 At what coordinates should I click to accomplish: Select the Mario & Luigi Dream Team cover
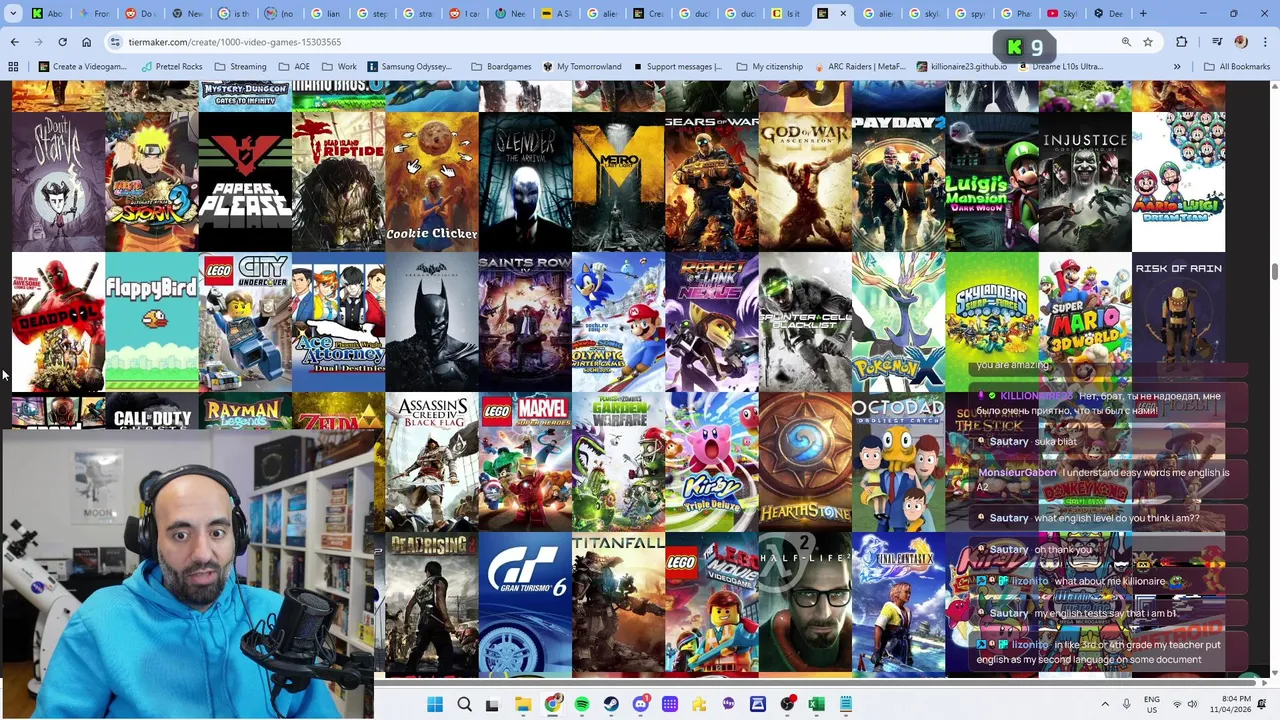[1178, 182]
